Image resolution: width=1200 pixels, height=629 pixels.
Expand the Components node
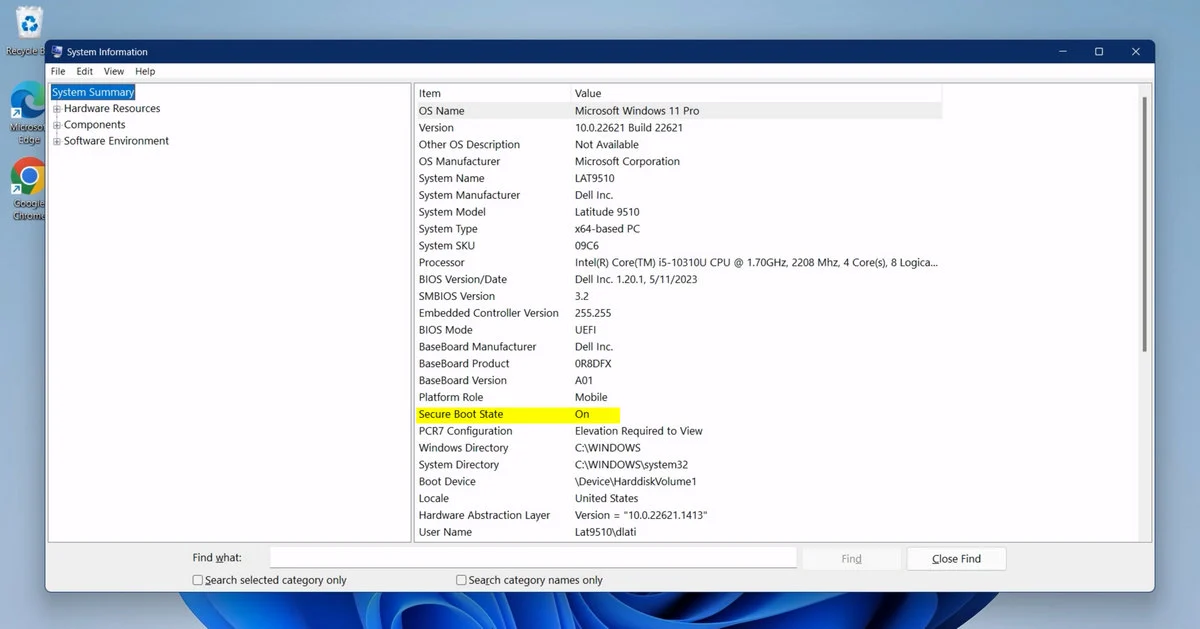coord(57,125)
